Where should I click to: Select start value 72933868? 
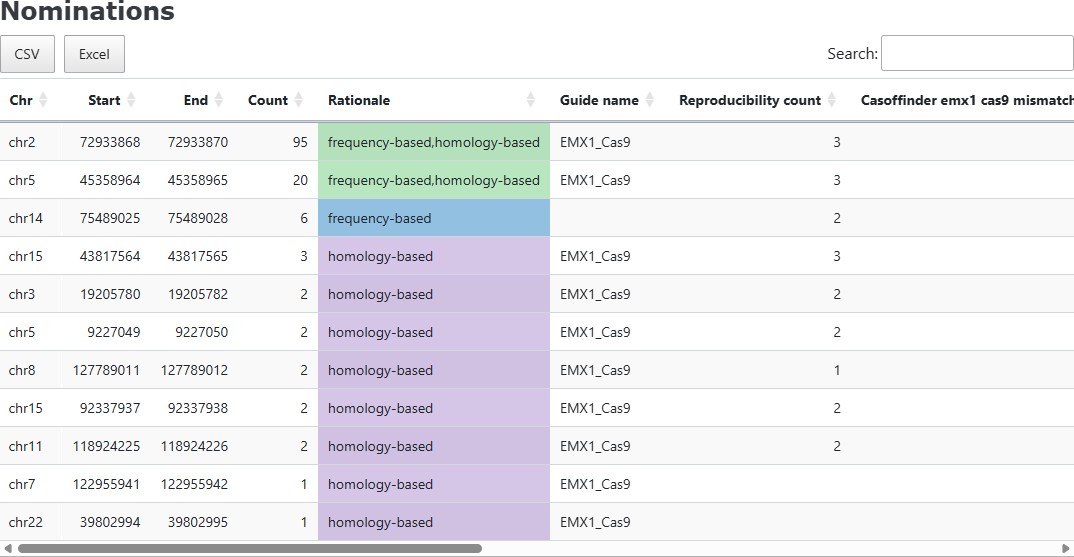tap(110, 143)
